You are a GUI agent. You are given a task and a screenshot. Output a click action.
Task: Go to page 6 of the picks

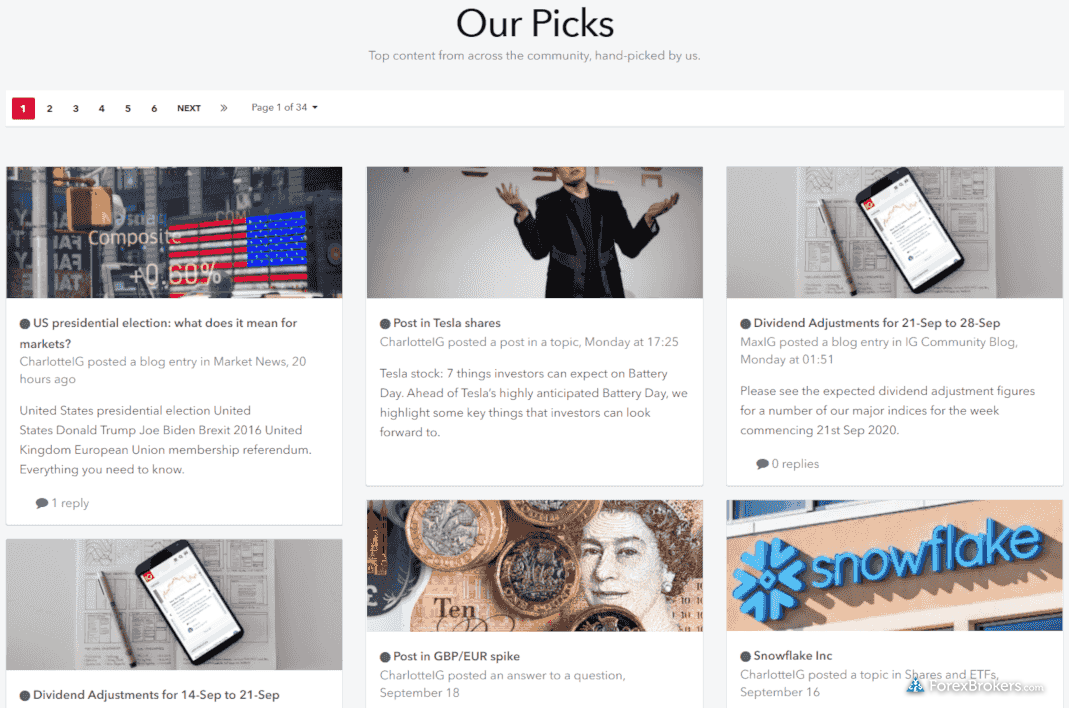tap(154, 108)
